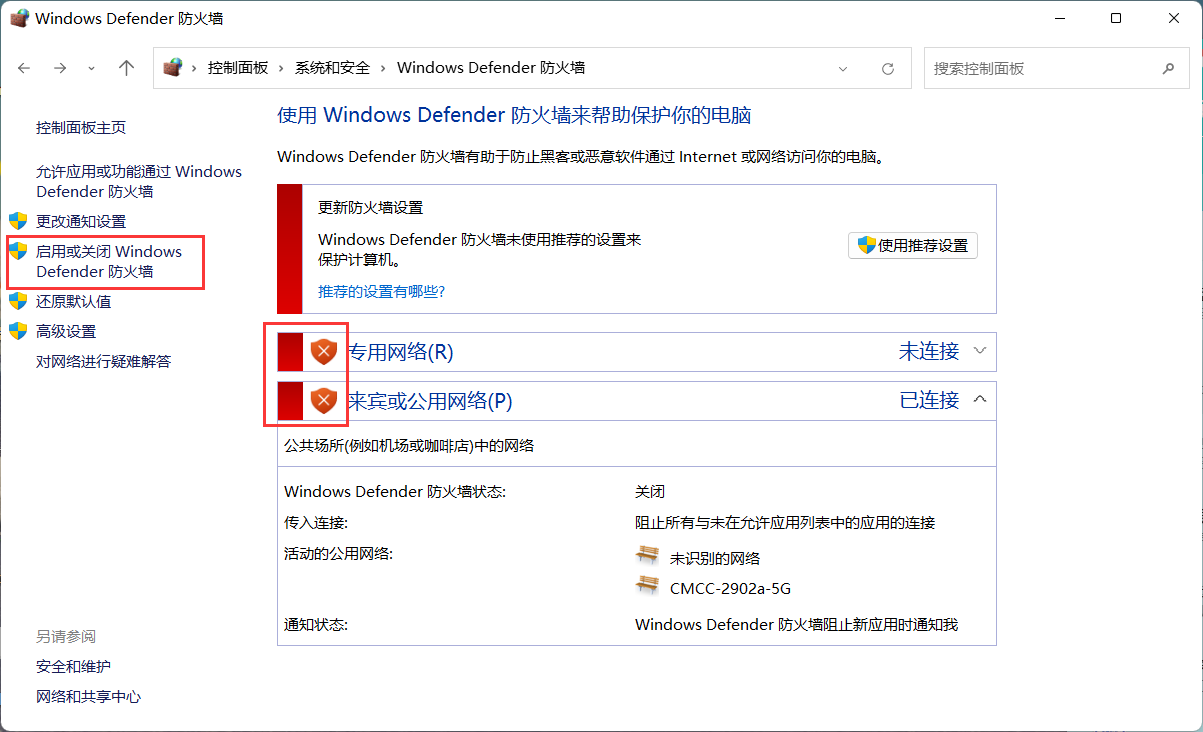Click the 已连接 status text
1203x732 pixels.
coord(929,400)
